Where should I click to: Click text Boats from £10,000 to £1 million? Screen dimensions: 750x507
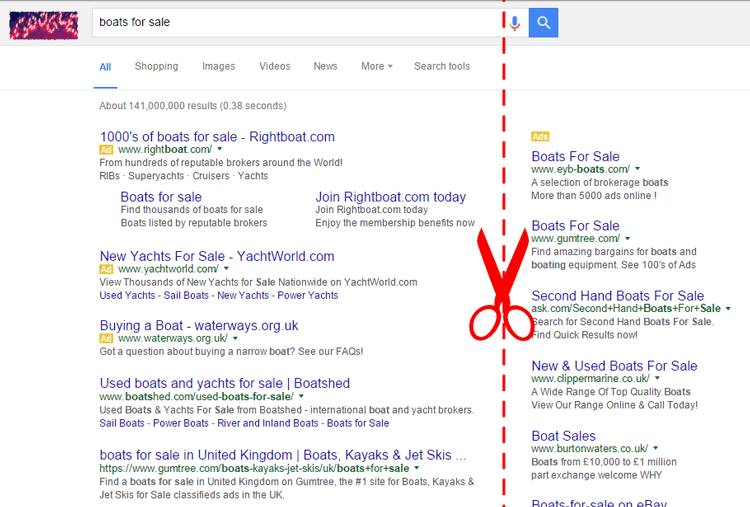(x=604, y=462)
